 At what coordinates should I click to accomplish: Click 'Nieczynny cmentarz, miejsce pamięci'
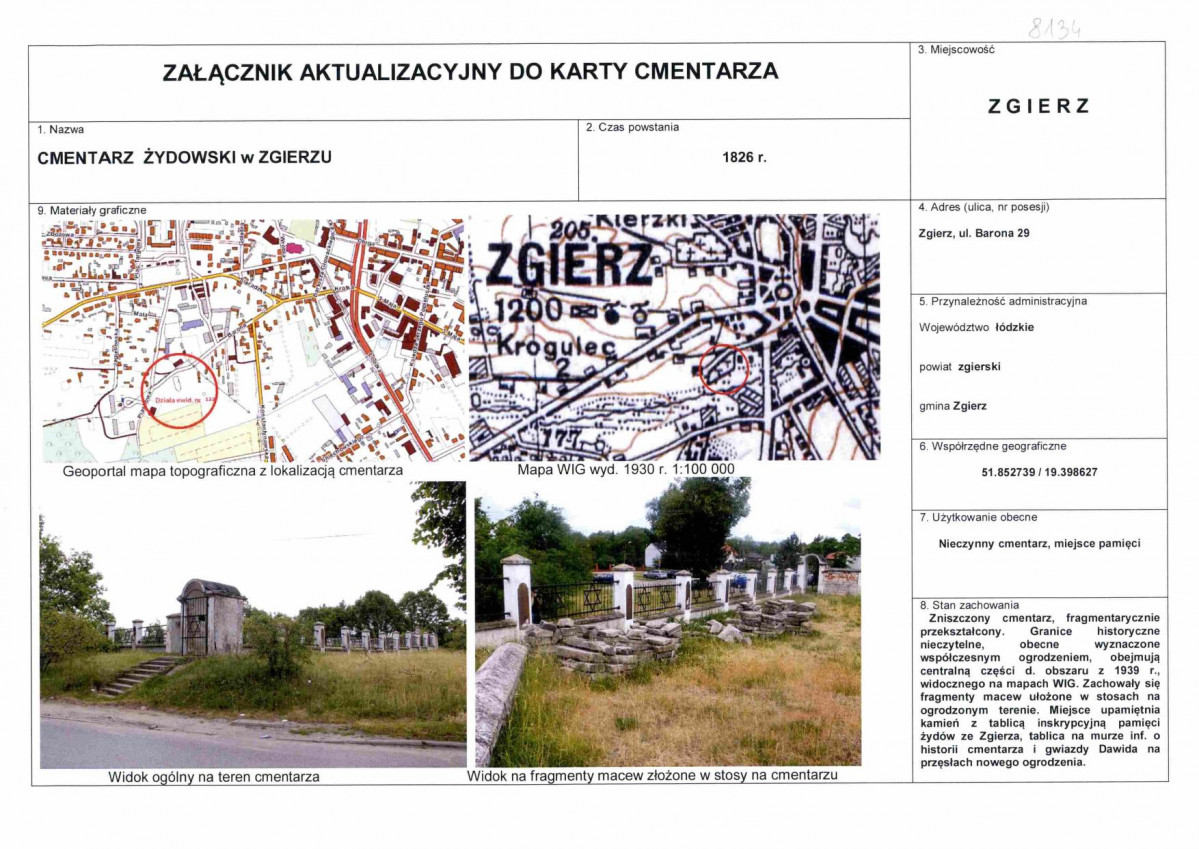click(x=1039, y=544)
